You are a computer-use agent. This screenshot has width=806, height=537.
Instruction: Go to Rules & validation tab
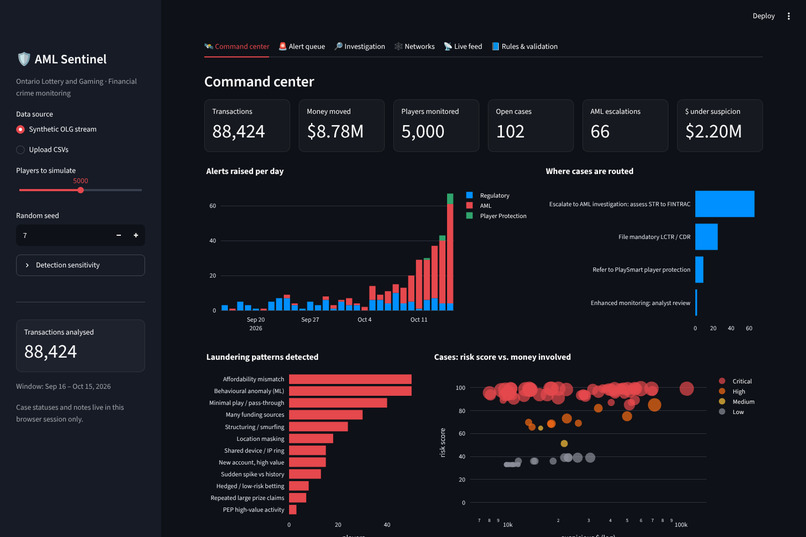[x=525, y=46]
